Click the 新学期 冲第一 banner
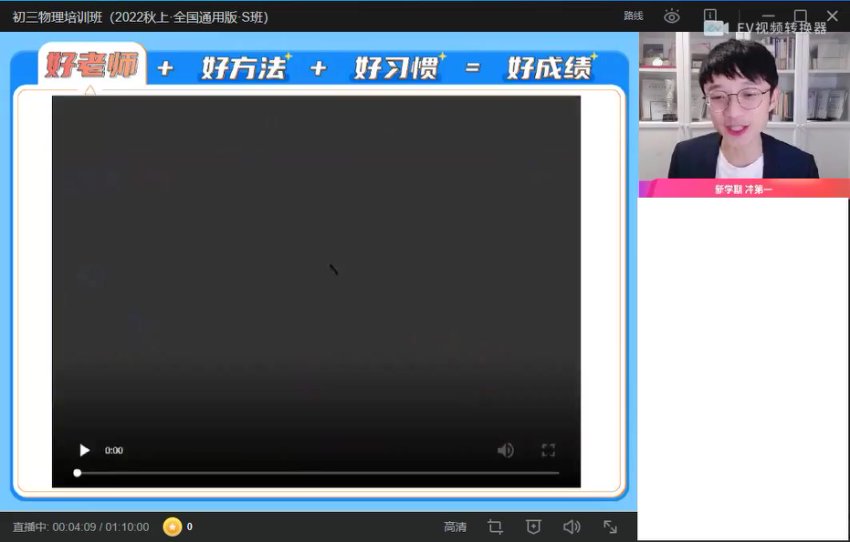This screenshot has width=850, height=542. (743, 189)
